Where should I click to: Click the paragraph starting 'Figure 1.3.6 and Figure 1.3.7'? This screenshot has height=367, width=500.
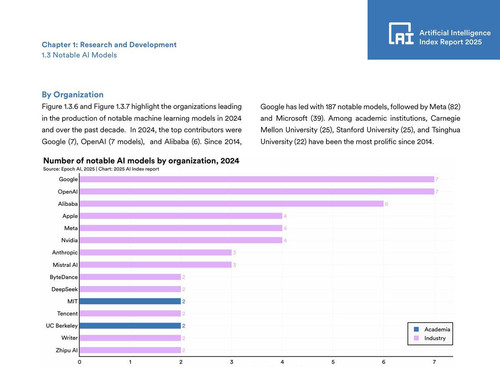(142, 124)
